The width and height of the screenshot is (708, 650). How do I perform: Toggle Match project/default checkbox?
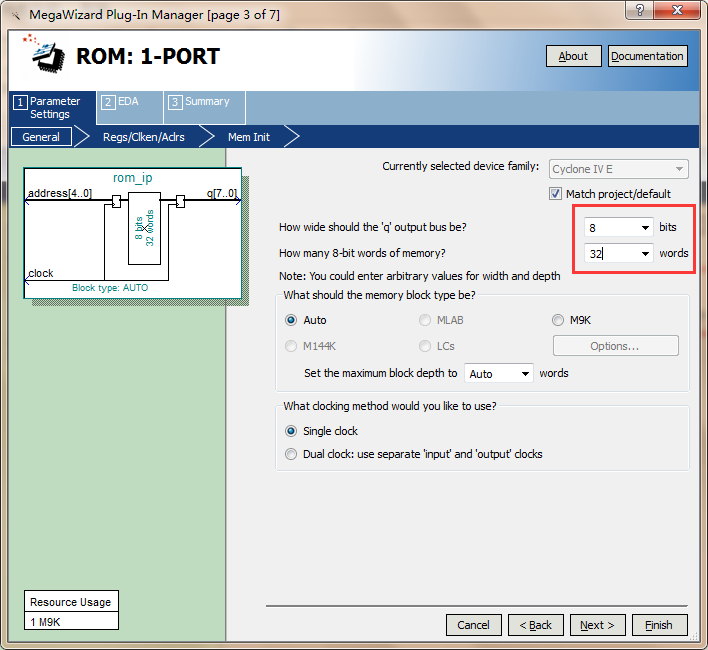555,194
